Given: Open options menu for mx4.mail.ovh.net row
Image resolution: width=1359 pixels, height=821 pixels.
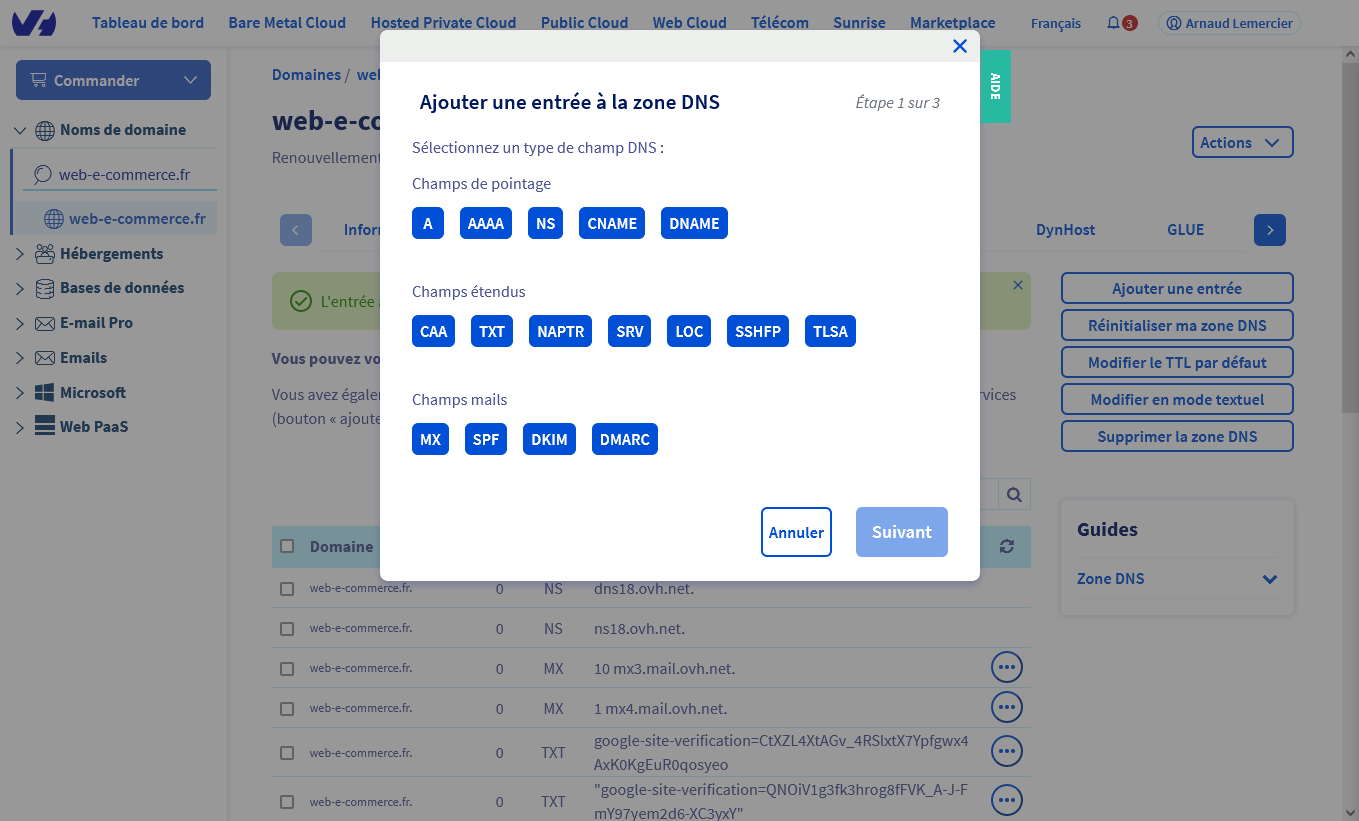Looking at the screenshot, I should (x=1006, y=708).
